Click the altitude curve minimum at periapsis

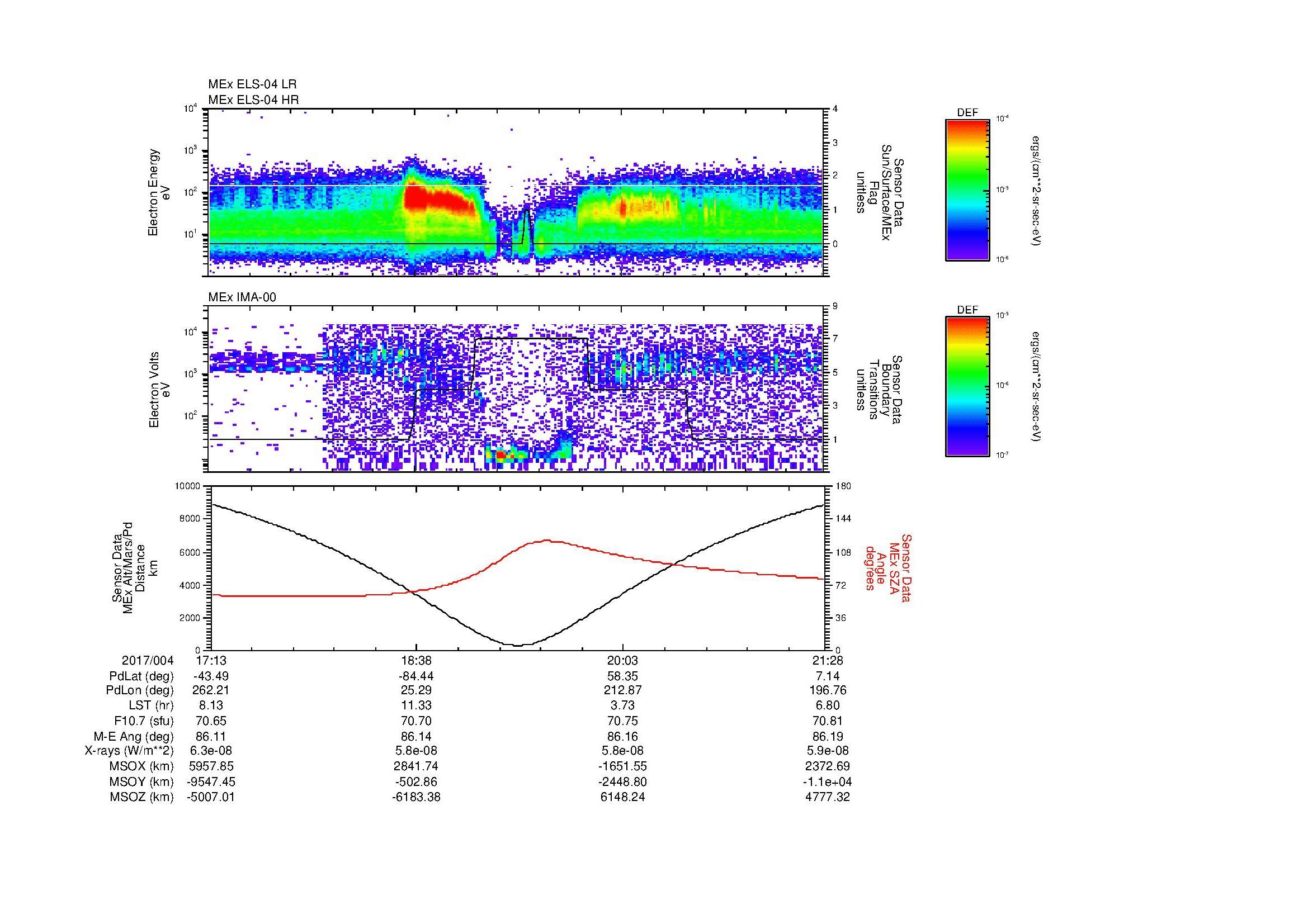[x=518, y=645]
